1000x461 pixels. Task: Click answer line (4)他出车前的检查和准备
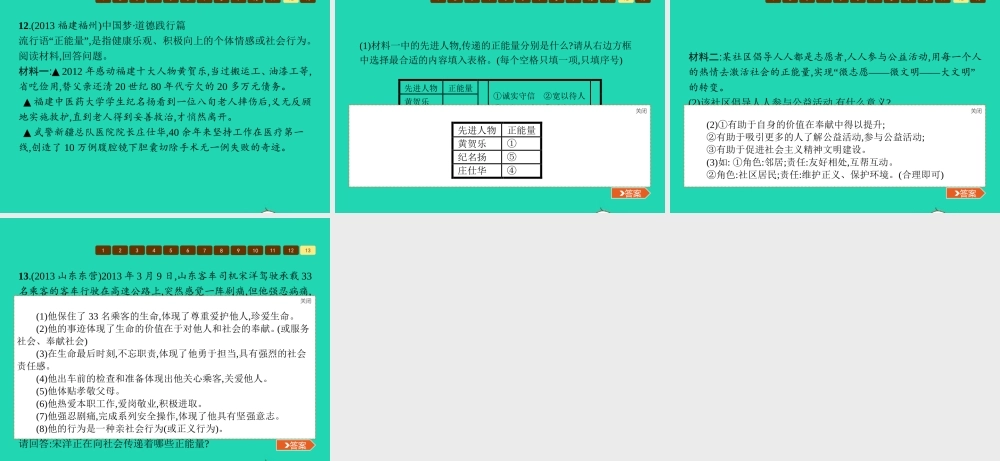pos(152,378)
